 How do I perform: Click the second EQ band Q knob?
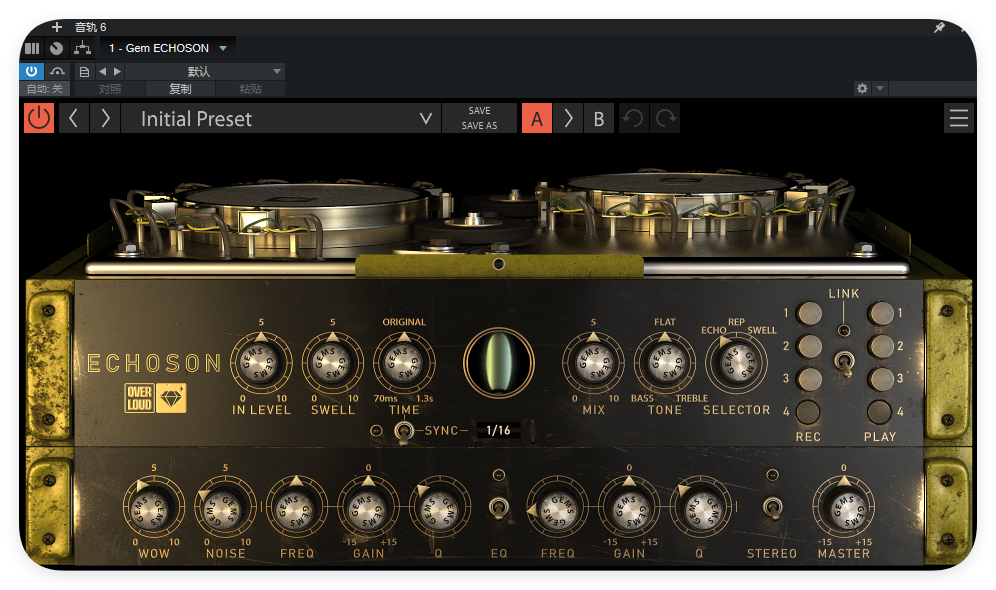[x=700, y=508]
